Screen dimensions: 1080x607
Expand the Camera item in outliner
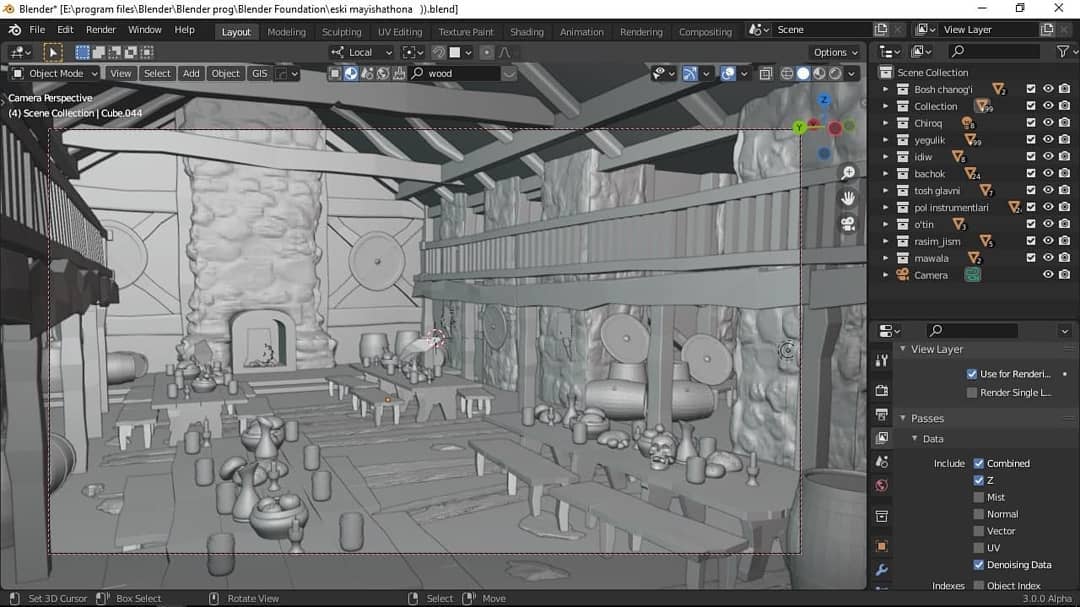[886, 275]
